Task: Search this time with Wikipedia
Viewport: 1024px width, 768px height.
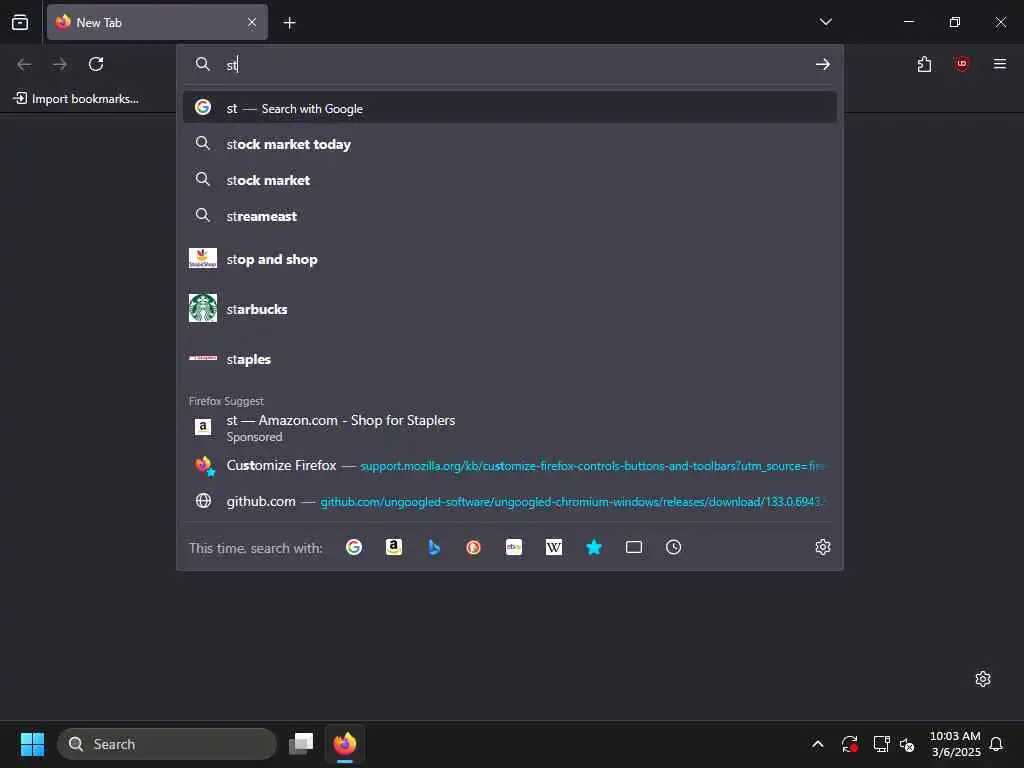Action: [x=554, y=547]
